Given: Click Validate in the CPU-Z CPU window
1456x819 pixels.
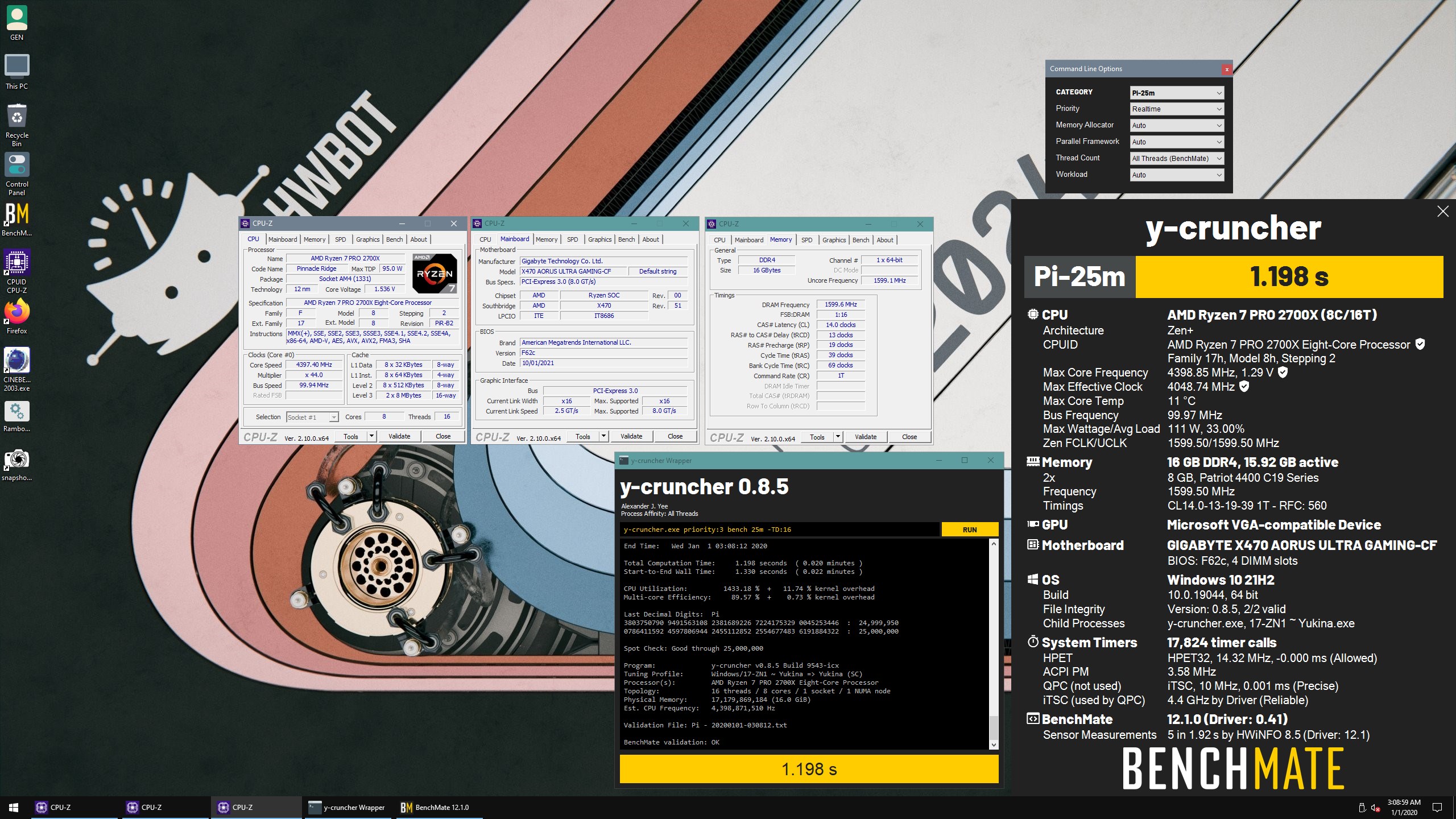Looking at the screenshot, I should coord(399,436).
